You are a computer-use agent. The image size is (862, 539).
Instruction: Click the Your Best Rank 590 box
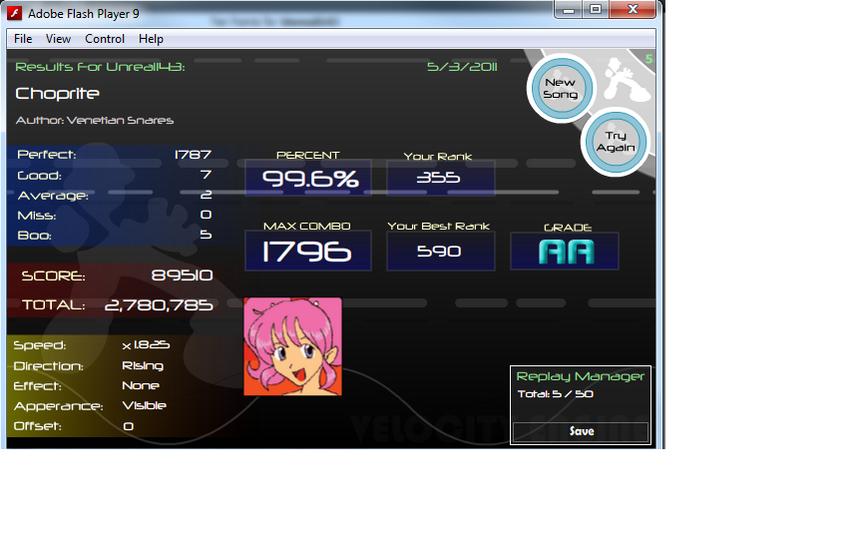pyautogui.click(x=440, y=251)
